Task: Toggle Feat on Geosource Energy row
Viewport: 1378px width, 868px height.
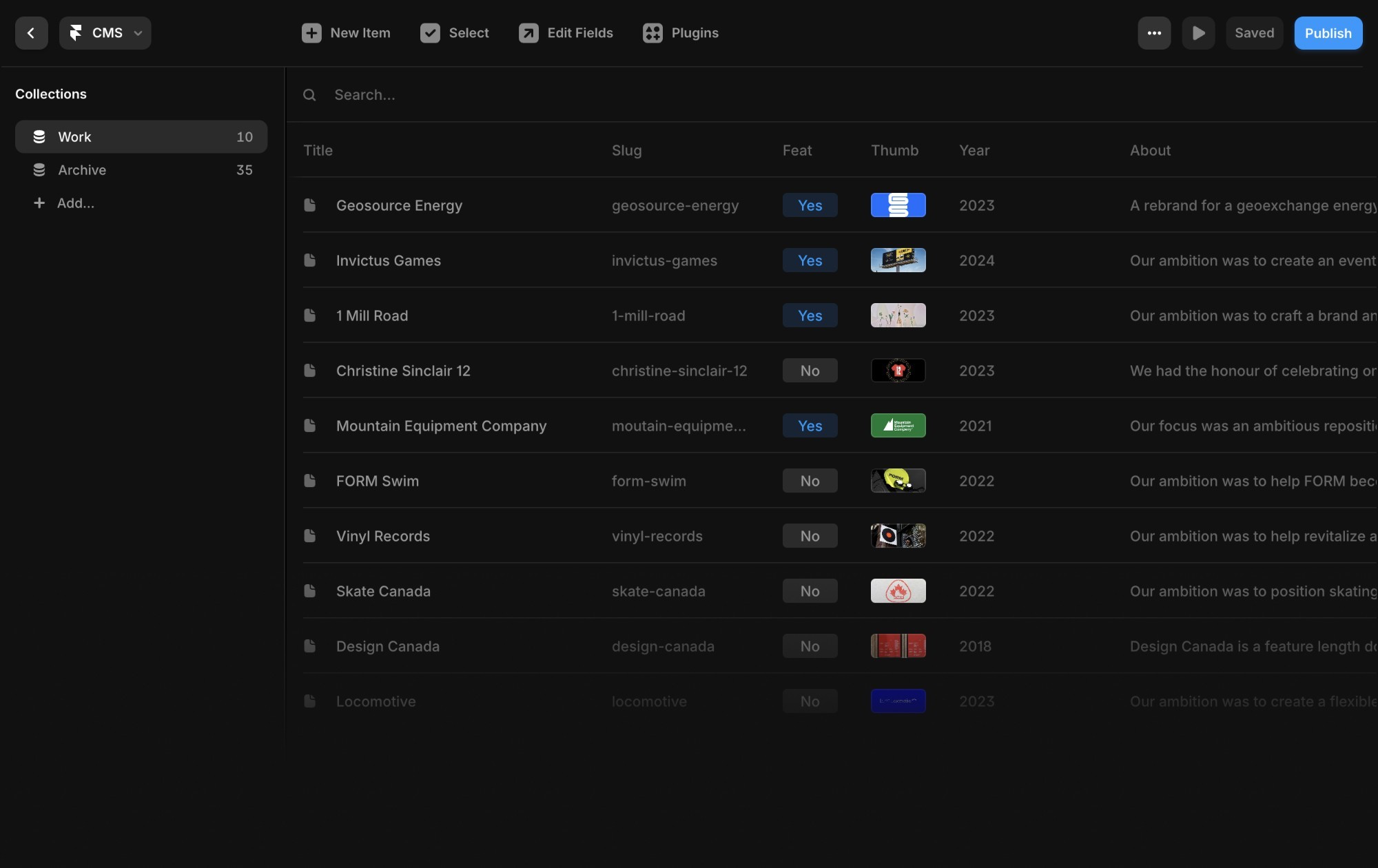Action: [x=810, y=205]
